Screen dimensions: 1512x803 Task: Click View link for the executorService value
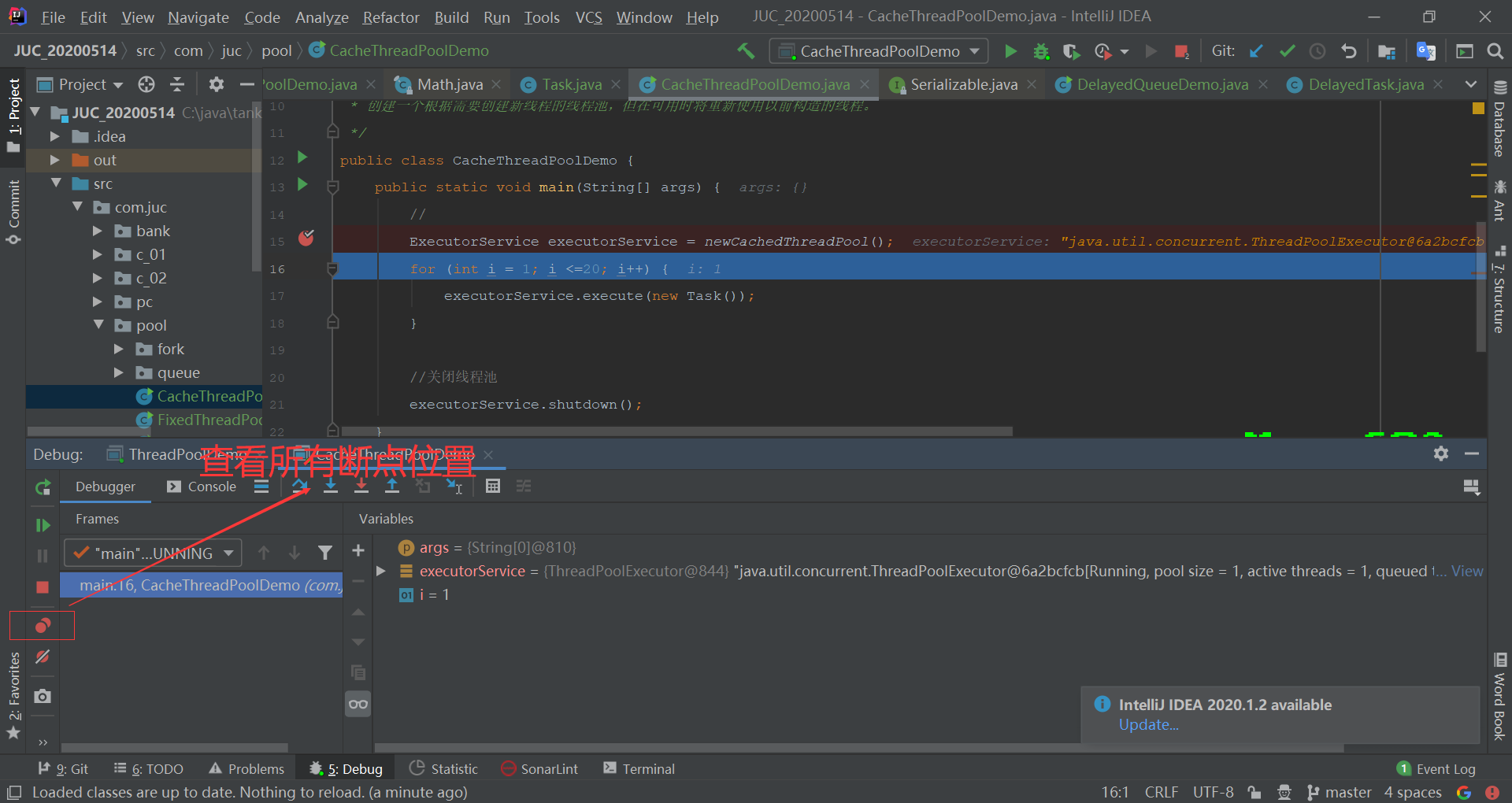tap(1467, 571)
